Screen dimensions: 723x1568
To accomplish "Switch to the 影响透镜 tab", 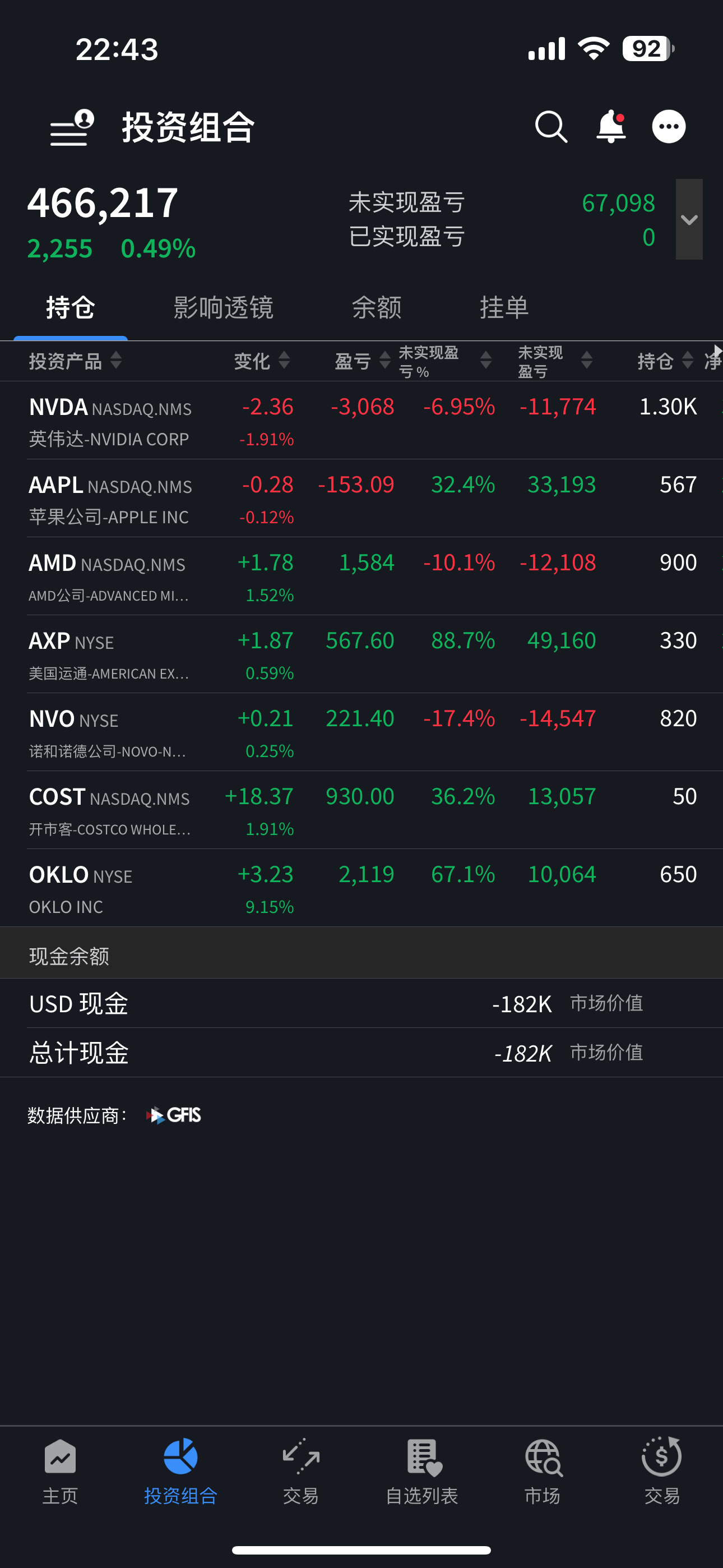I will click(x=224, y=307).
